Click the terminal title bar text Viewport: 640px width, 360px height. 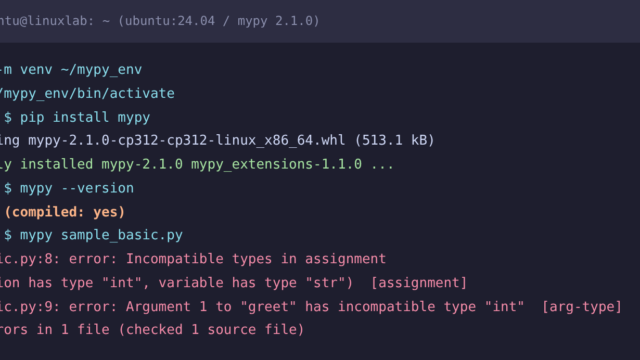point(159,21)
